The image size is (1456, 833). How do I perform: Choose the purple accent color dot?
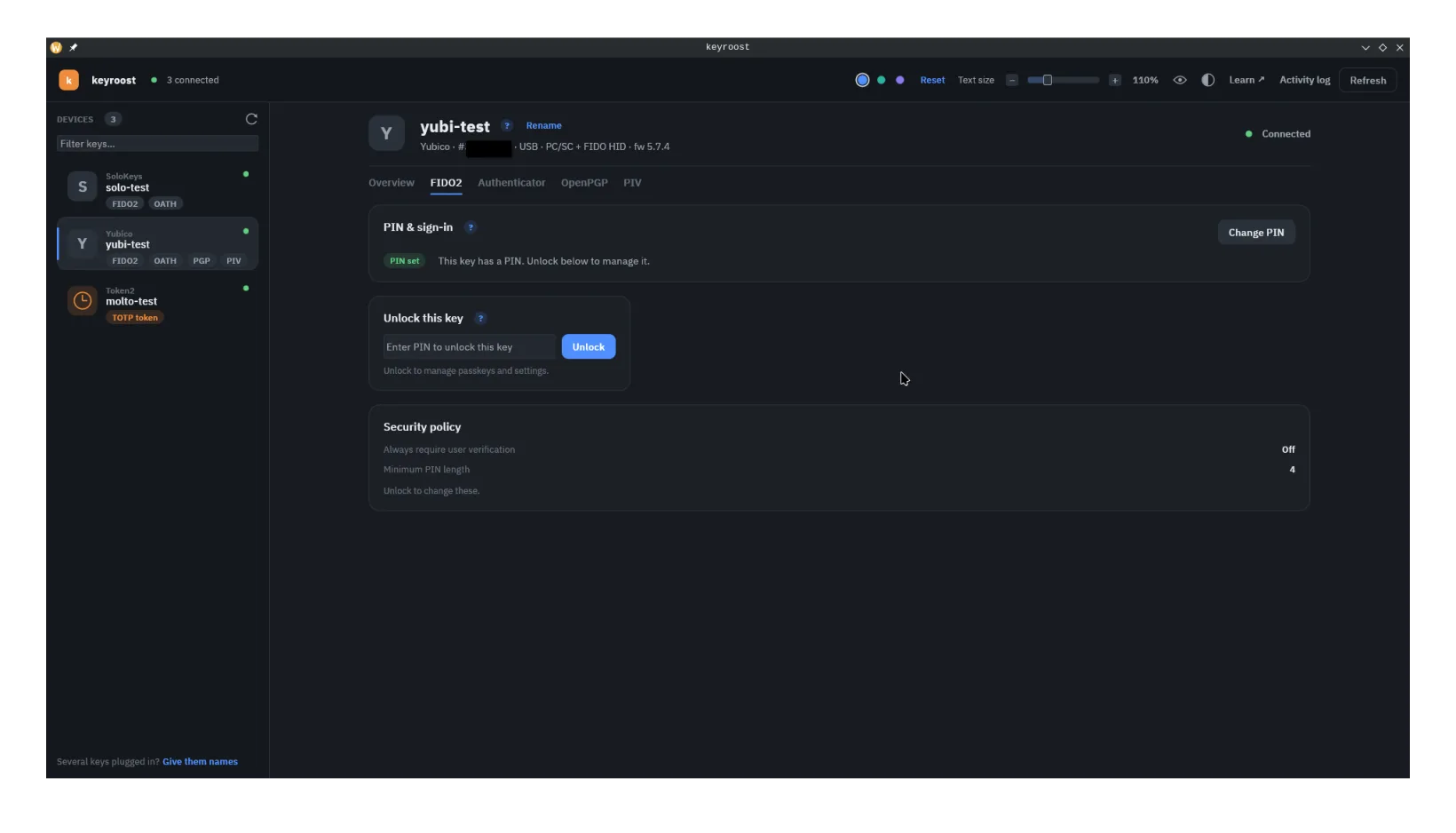[x=899, y=80]
